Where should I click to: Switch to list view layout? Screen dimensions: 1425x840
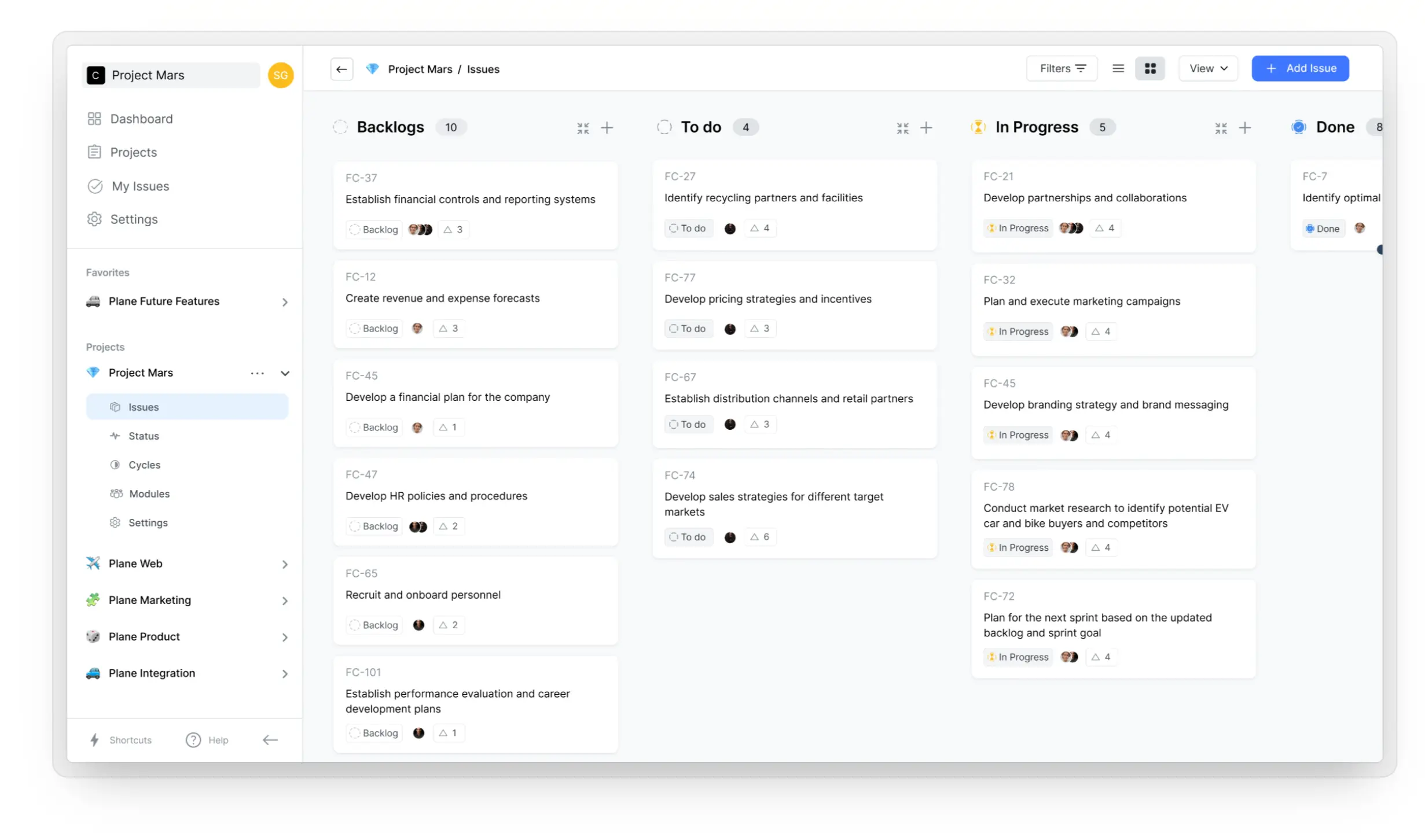[1118, 68]
